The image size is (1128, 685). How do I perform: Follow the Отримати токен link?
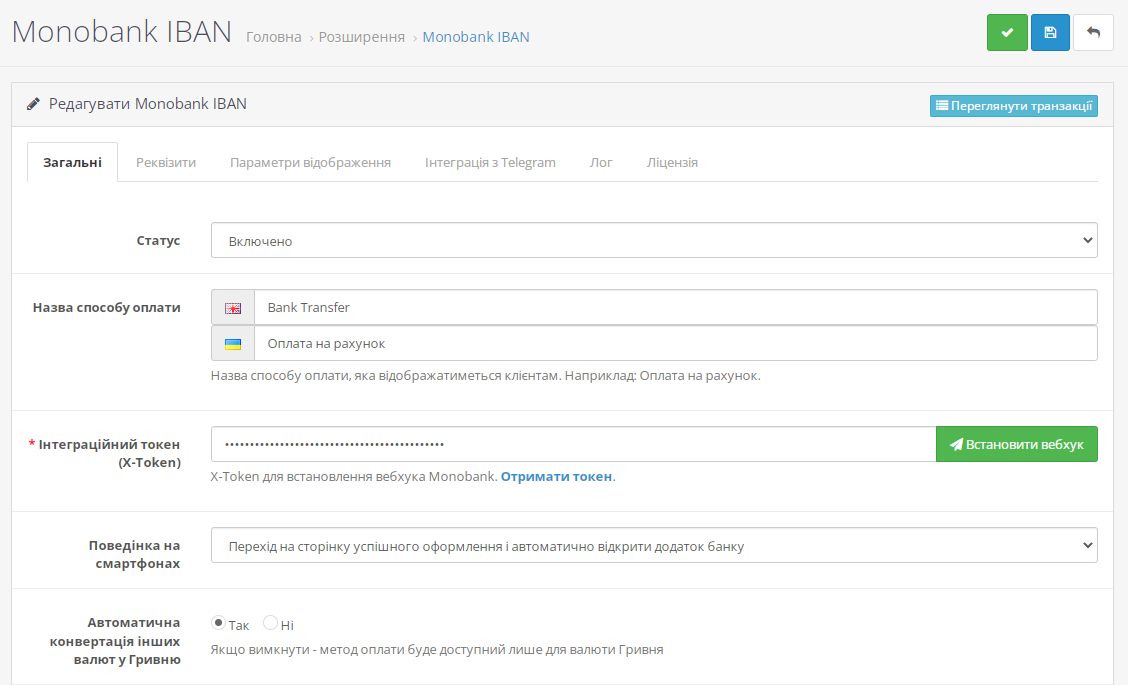point(556,476)
